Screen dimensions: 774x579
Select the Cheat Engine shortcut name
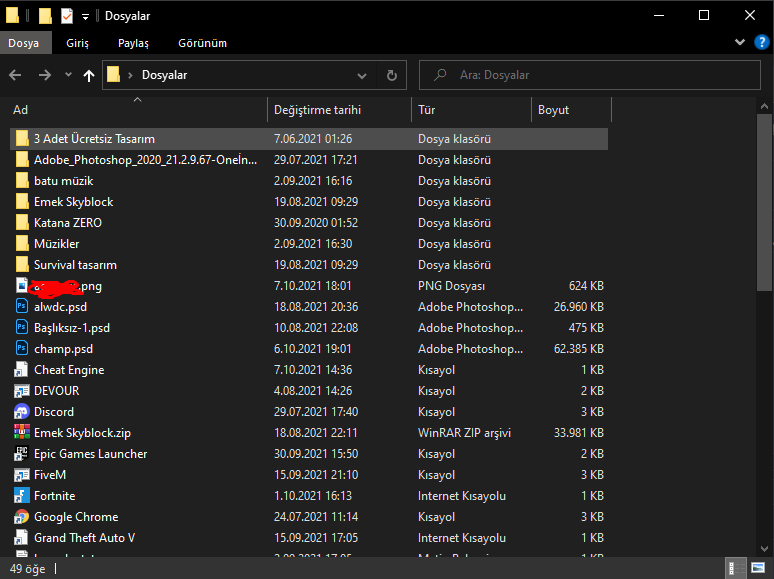pos(69,370)
